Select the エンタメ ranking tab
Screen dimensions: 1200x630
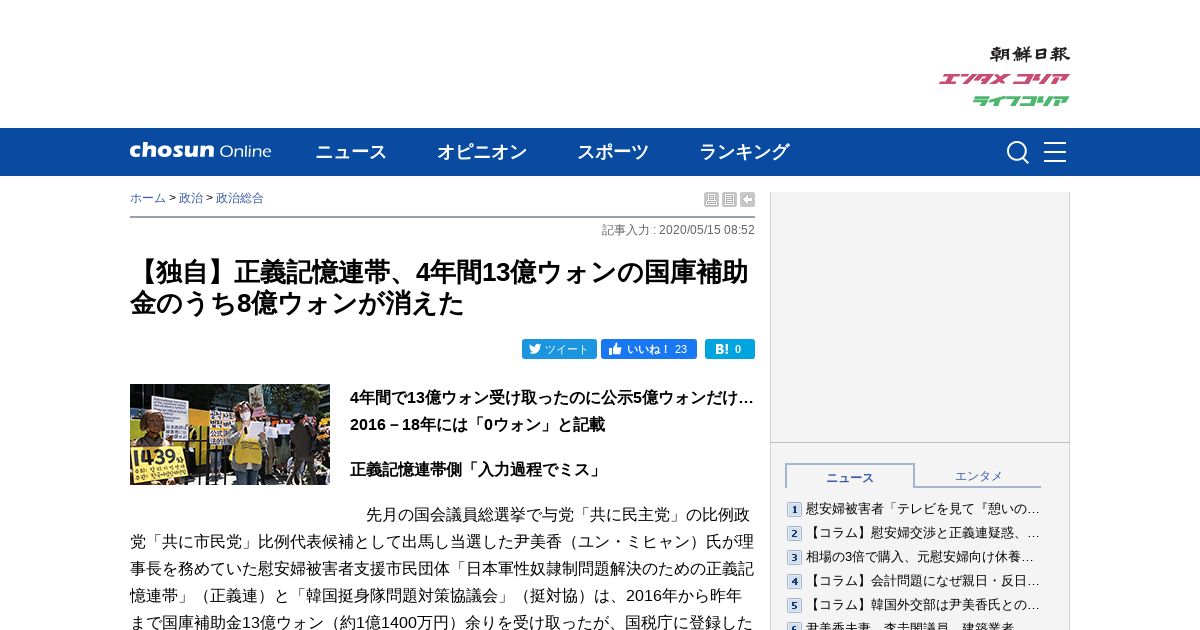pos(978,476)
